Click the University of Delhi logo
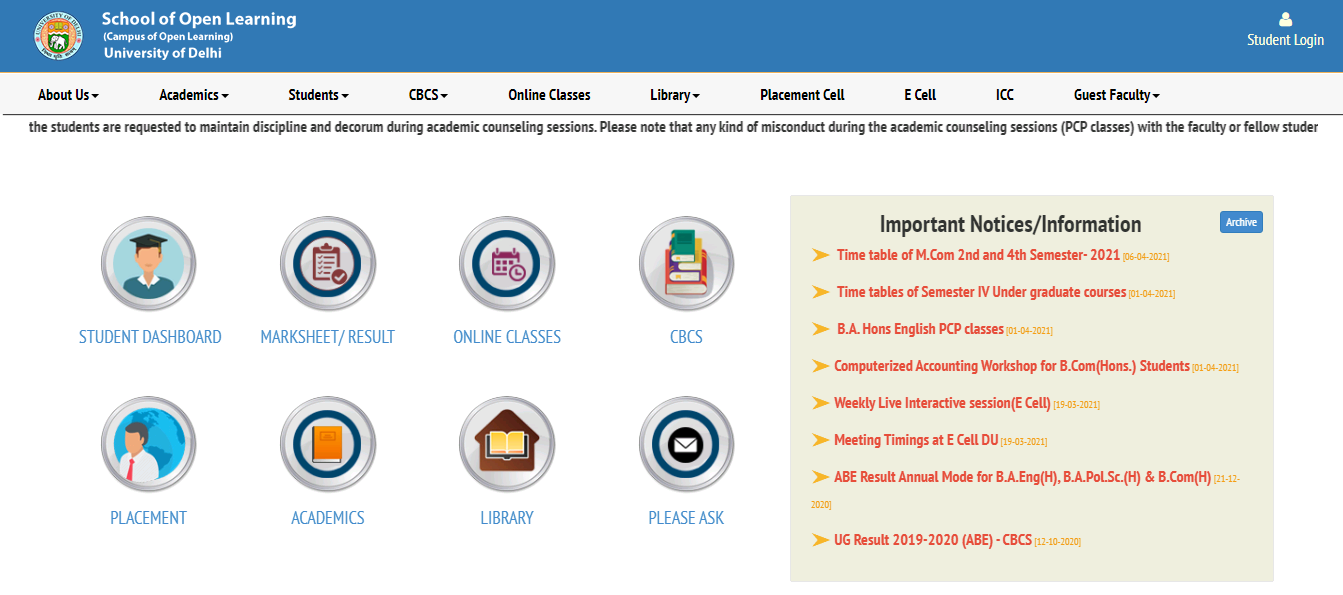 pyautogui.click(x=58, y=36)
